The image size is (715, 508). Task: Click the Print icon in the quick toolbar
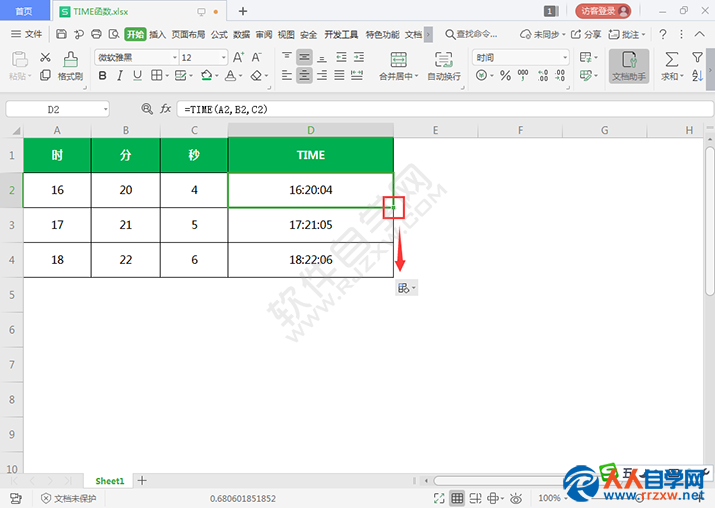pyautogui.click(x=96, y=34)
